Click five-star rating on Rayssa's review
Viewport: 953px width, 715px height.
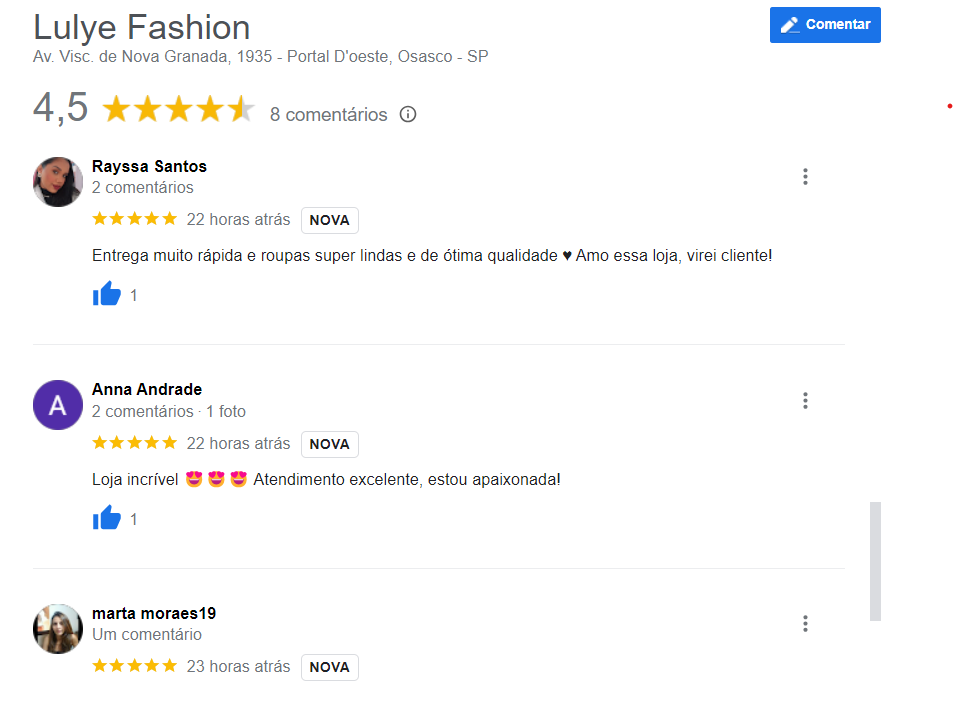(x=134, y=219)
